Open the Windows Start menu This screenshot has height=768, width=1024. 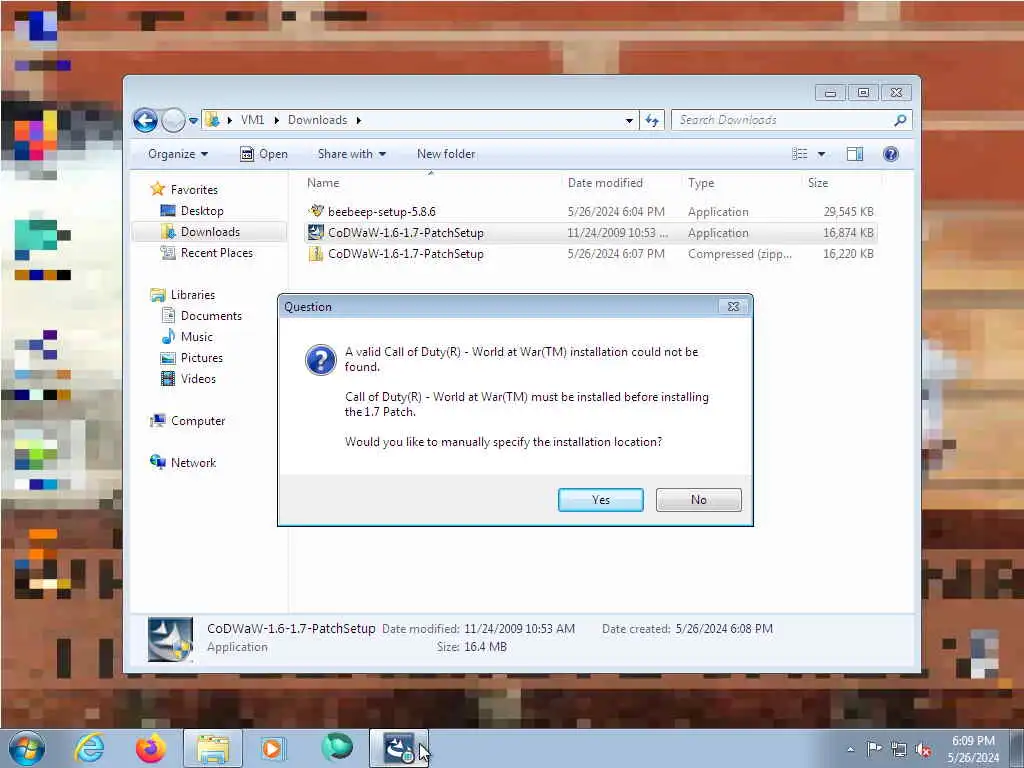pyautogui.click(x=27, y=748)
